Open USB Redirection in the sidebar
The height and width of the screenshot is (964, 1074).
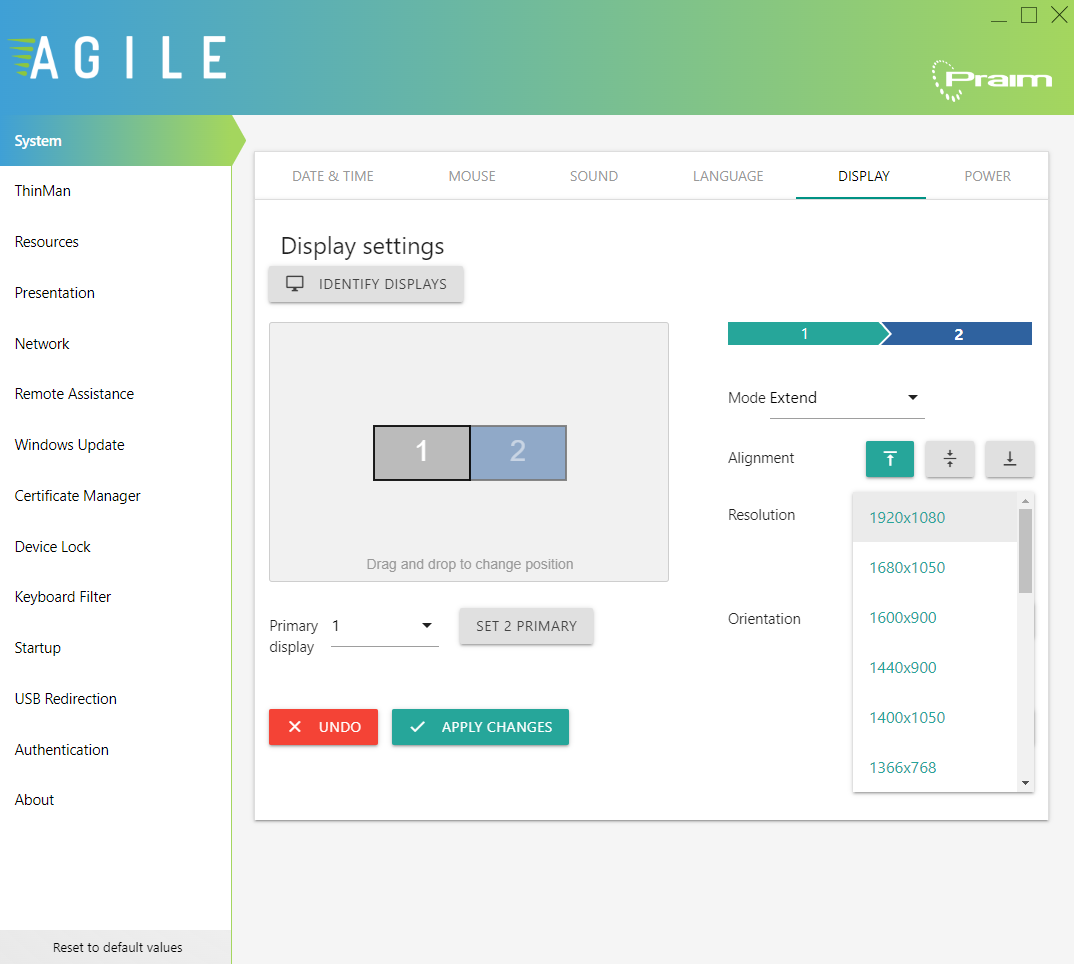[115, 699]
